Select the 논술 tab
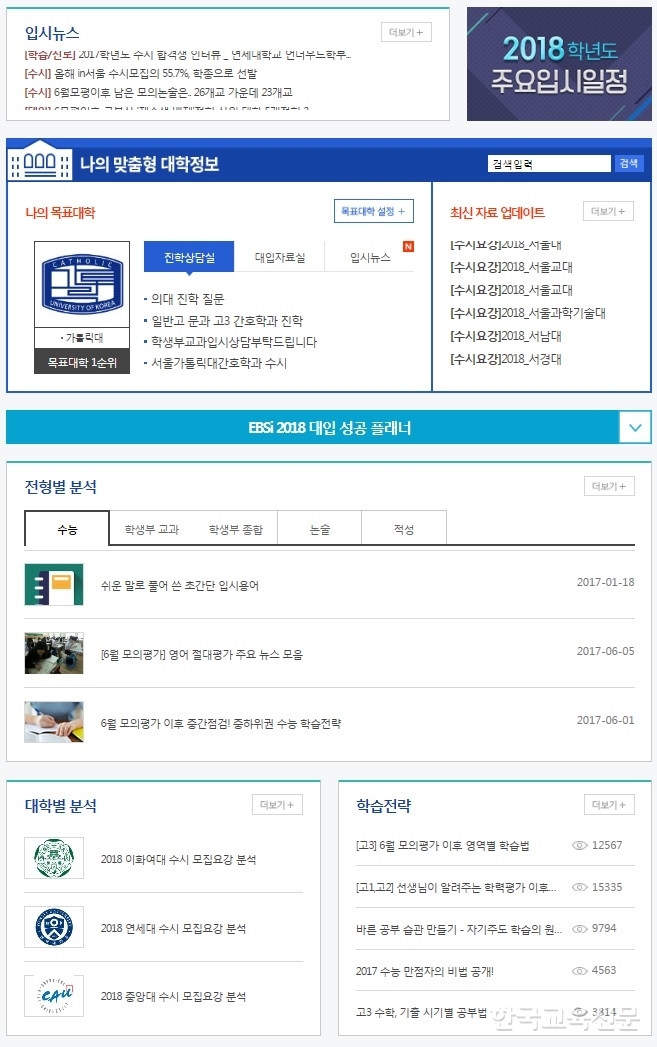Screen dimensions: 657x1047 tap(320, 530)
